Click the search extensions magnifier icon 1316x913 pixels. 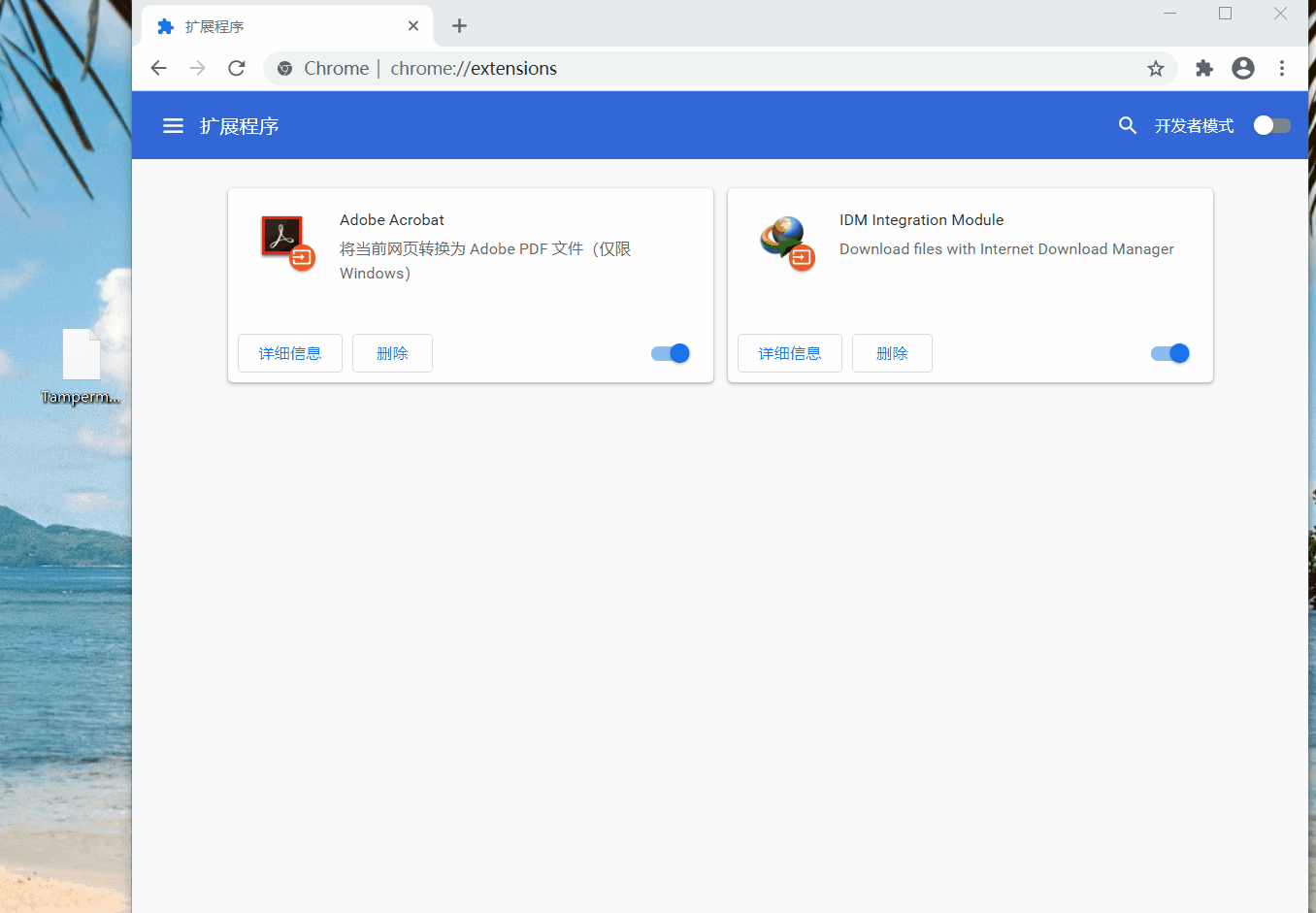tap(1127, 126)
